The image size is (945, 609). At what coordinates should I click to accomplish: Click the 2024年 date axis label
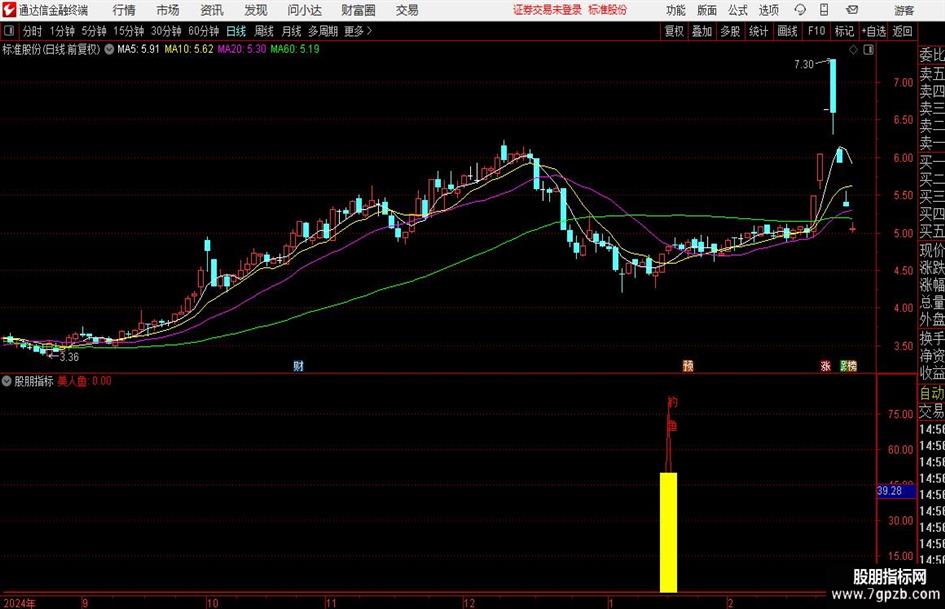pos(19,603)
